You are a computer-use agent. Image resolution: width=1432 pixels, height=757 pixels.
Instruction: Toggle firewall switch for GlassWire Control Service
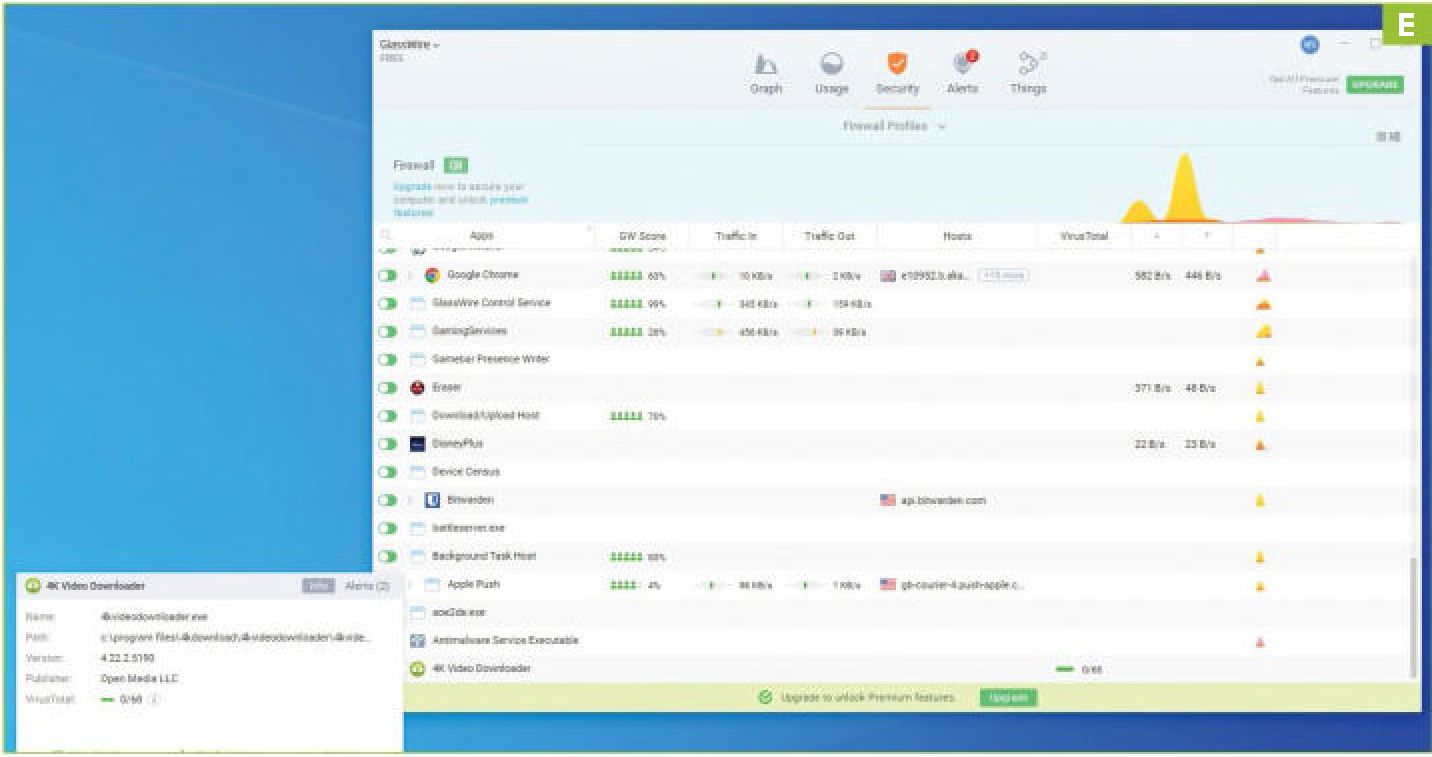pos(388,303)
